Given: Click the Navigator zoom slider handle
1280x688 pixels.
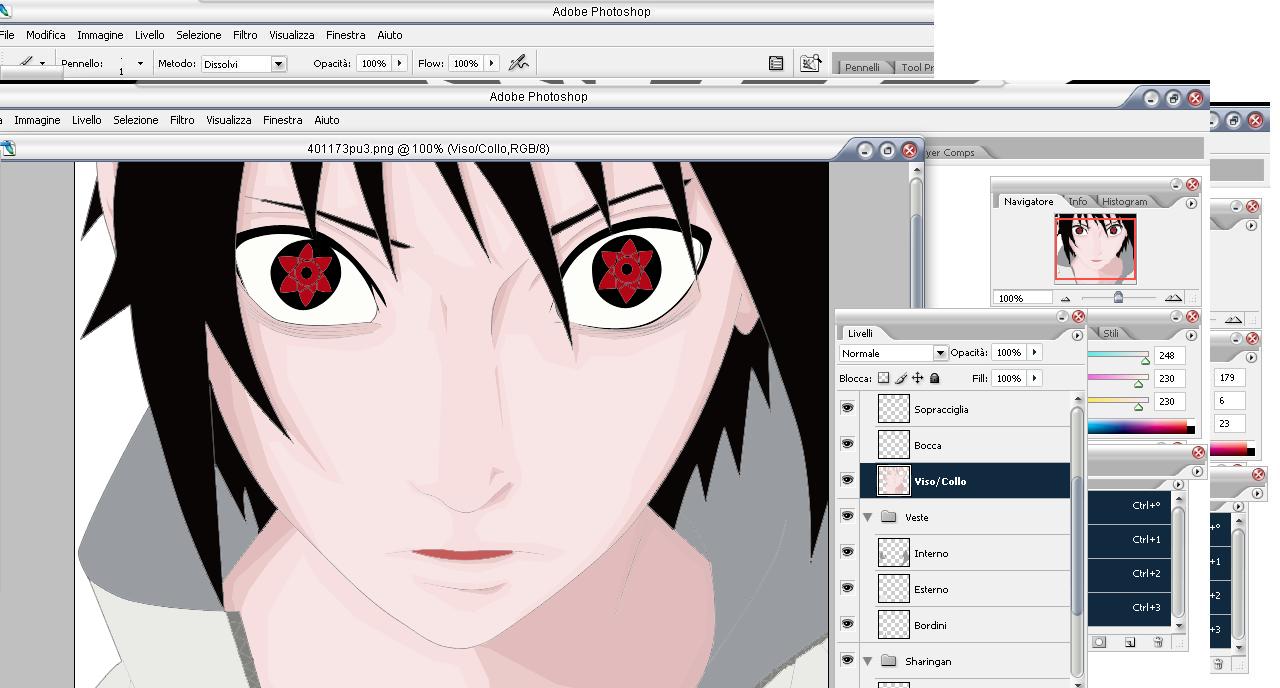Looking at the screenshot, I should point(1118,297).
